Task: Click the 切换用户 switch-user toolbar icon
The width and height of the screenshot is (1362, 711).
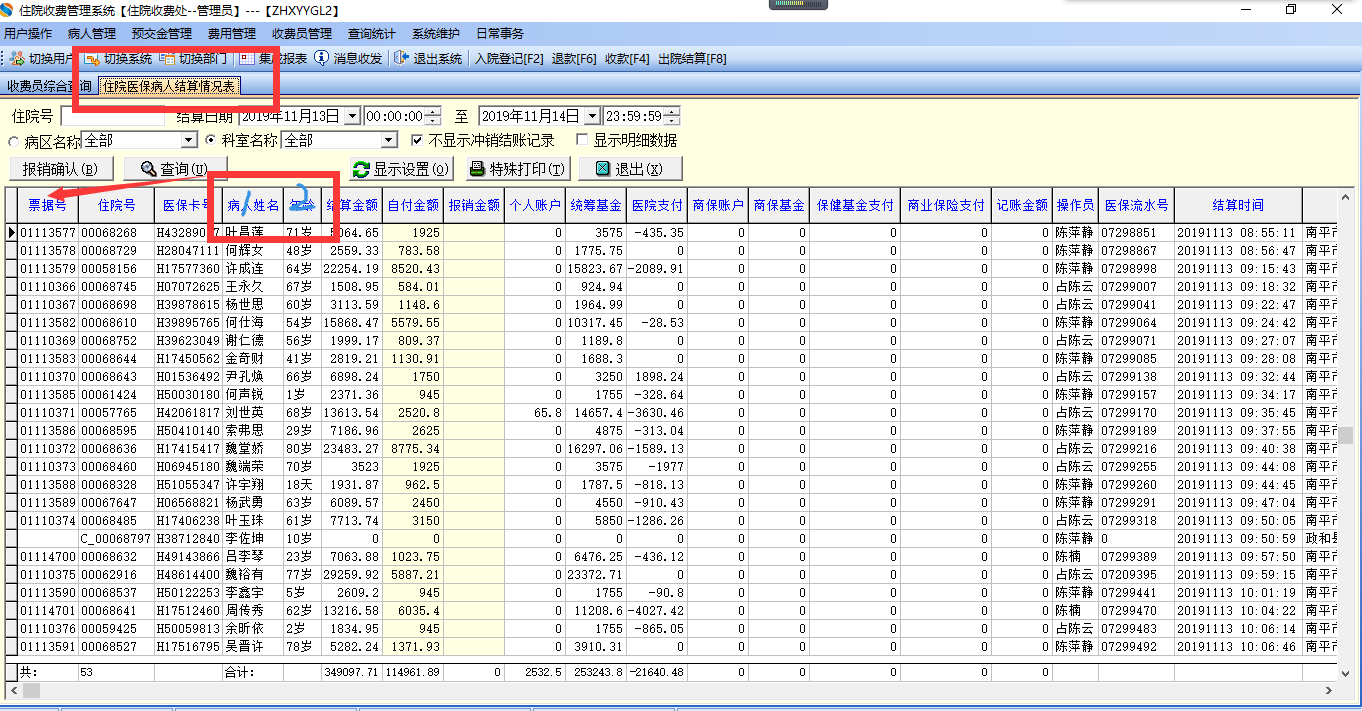Action: (x=16, y=59)
